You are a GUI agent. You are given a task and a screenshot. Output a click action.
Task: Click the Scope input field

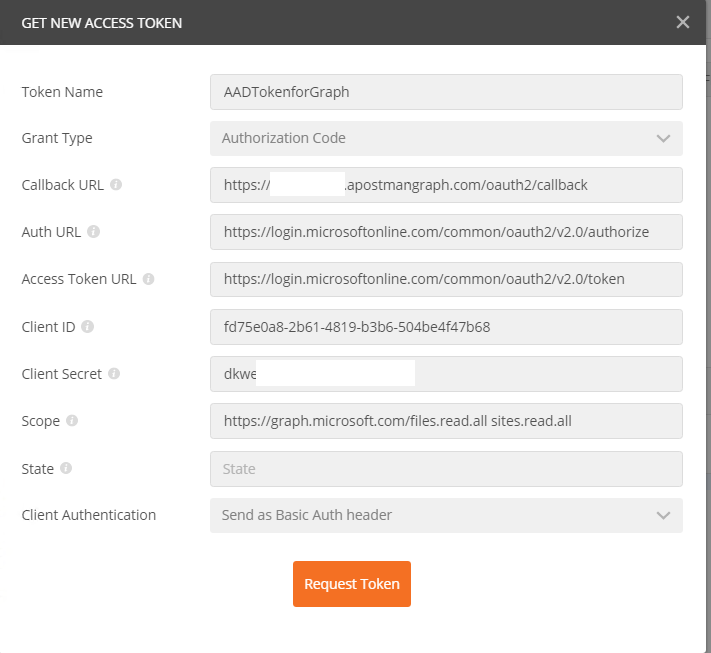[x=446, y=421]
